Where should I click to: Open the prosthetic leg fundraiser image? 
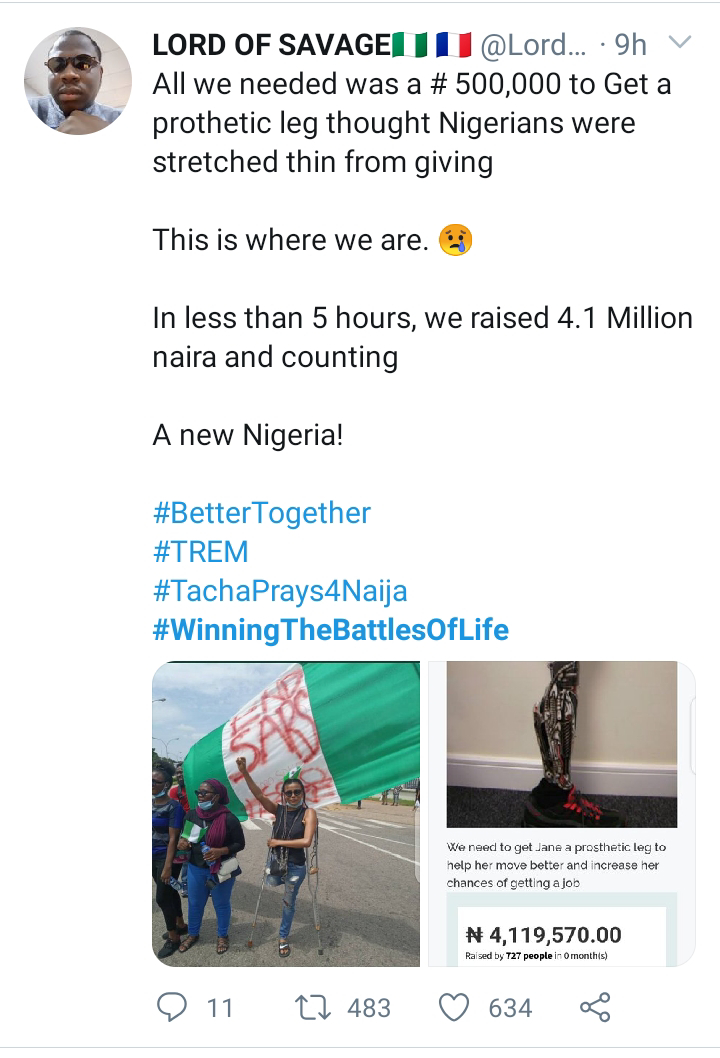(x=561, y=813)
